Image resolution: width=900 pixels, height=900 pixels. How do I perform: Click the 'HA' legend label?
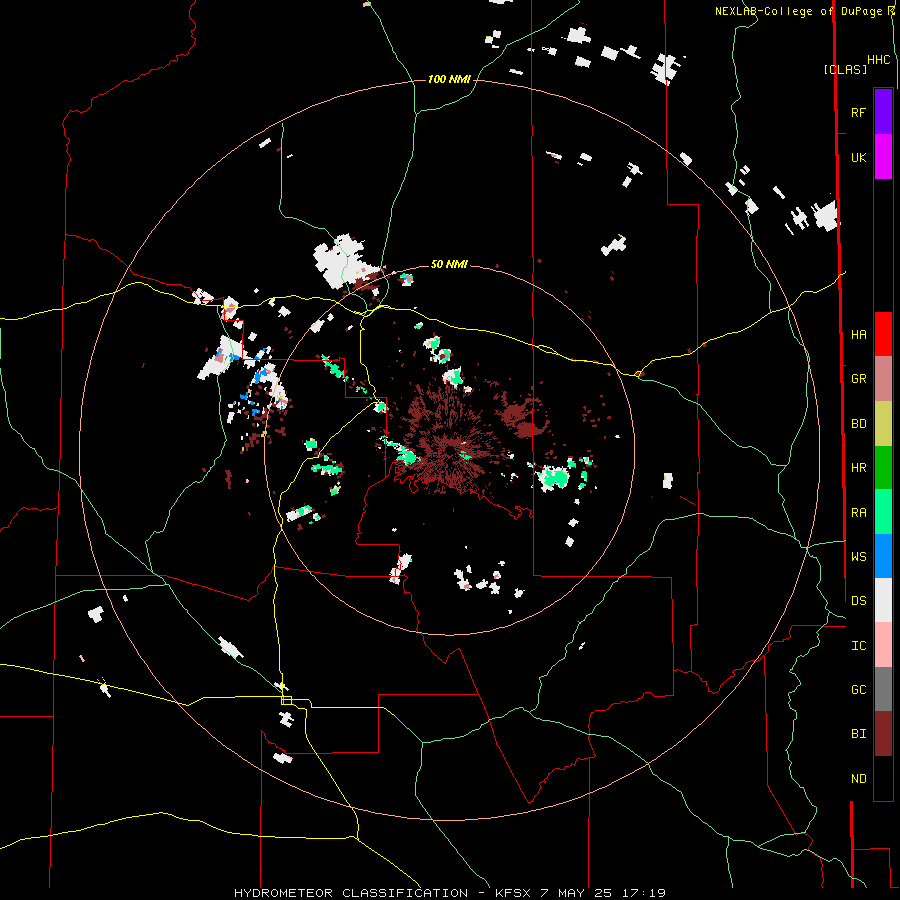click(858, 335)
